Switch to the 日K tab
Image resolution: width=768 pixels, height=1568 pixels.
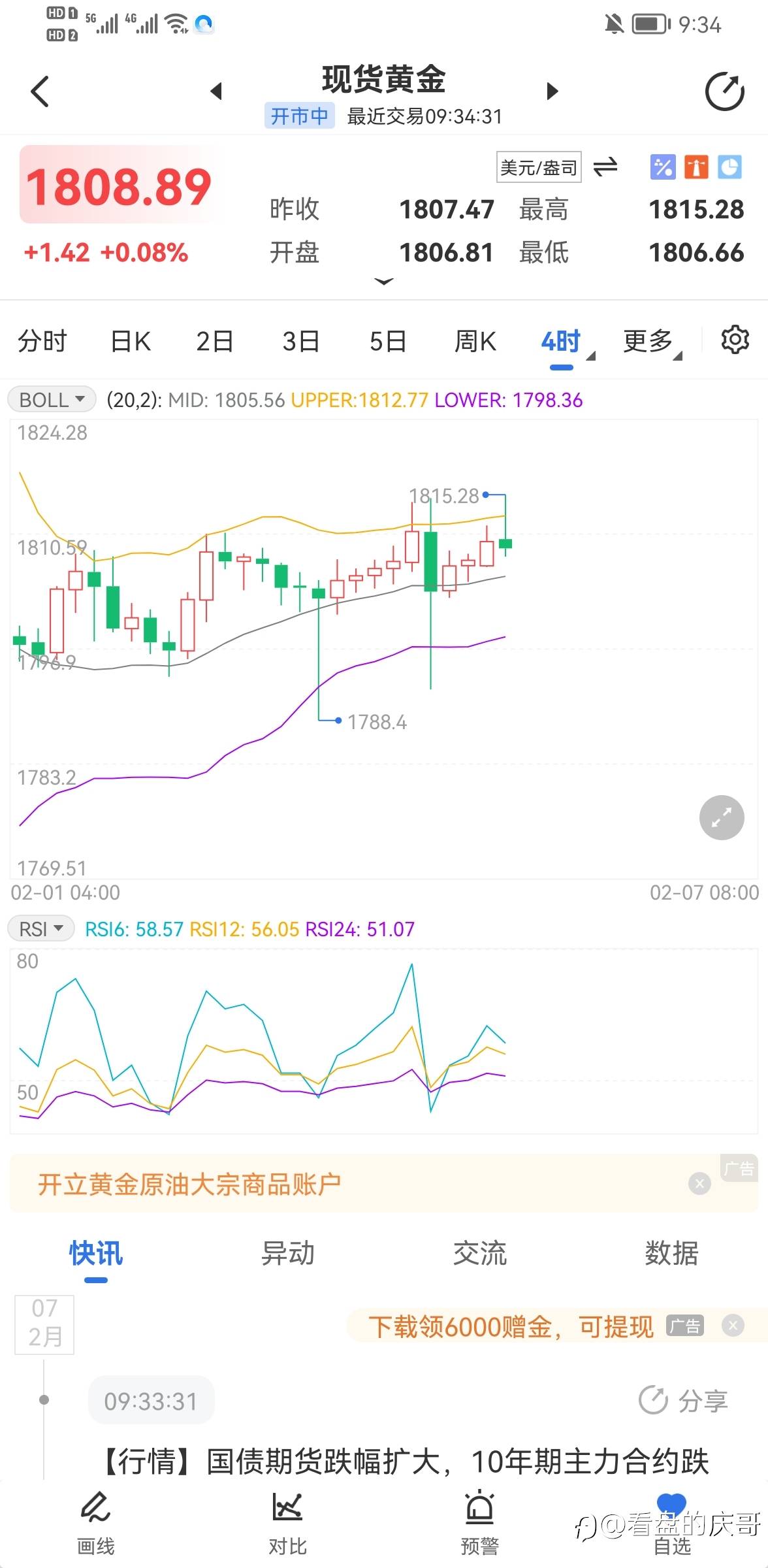pyautogui.click(x=131, y=341)
